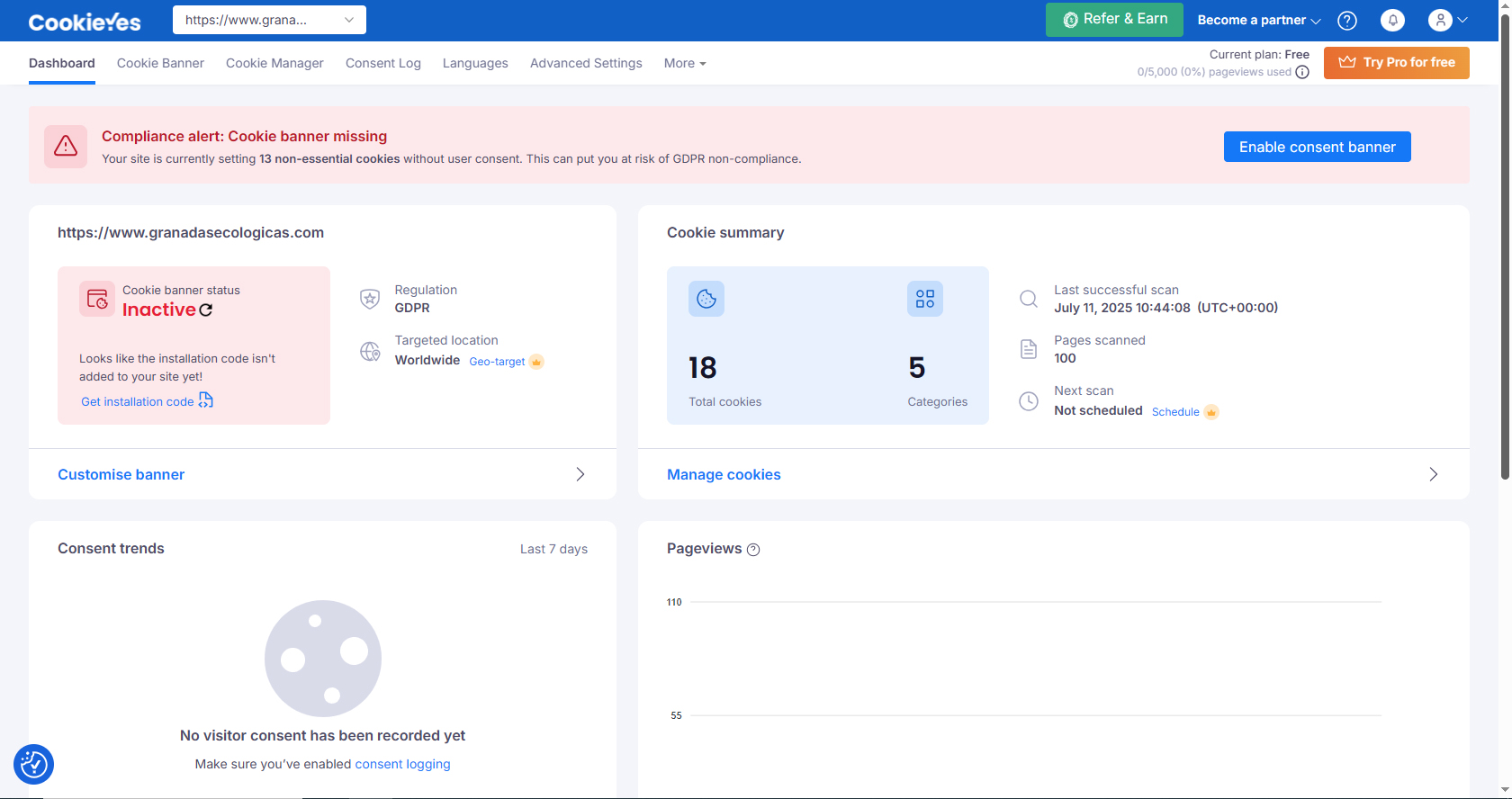Open the user account avatar menu

pos(1447,20)
